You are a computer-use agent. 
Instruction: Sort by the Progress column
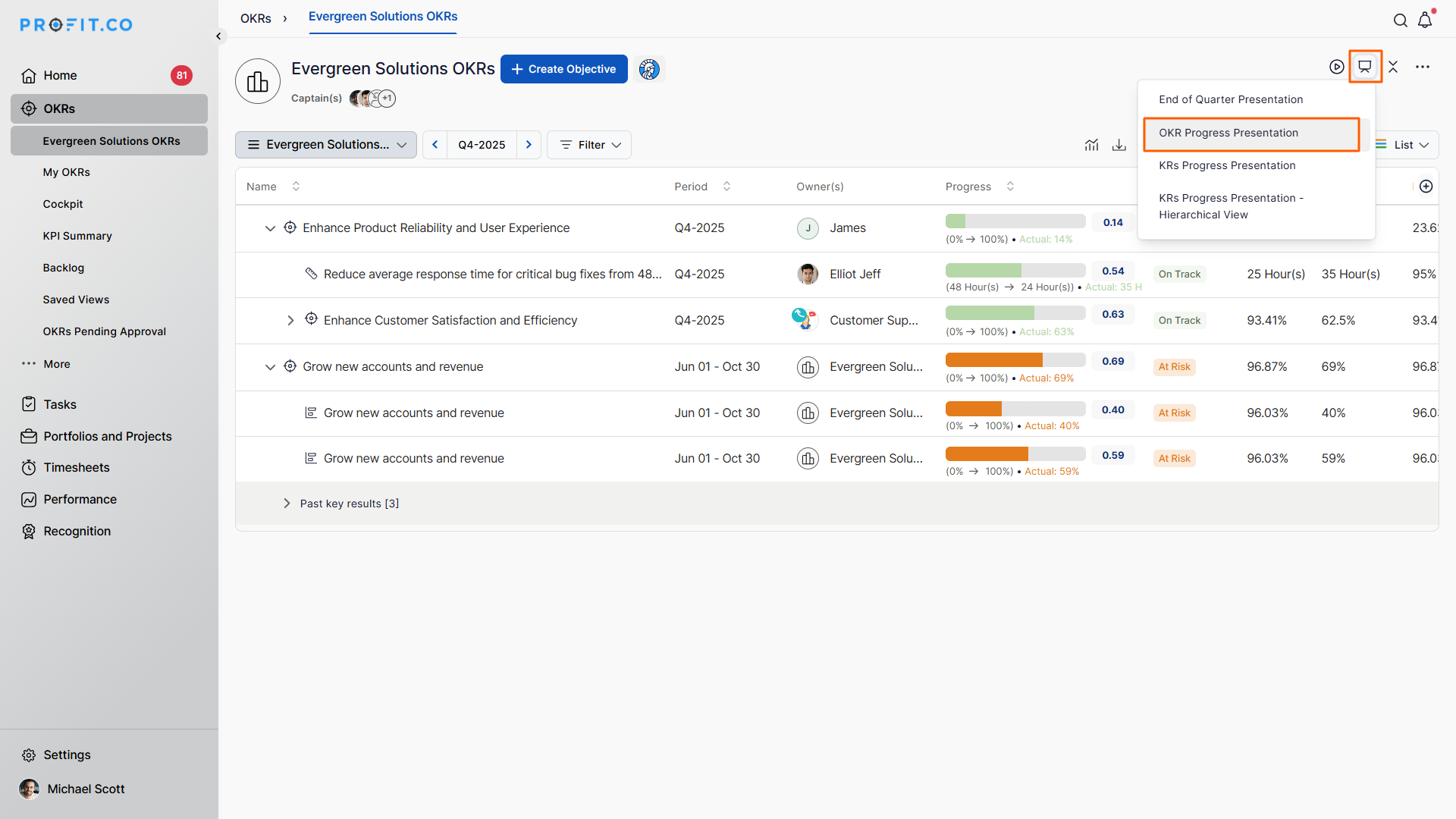tap(1010, 187)
